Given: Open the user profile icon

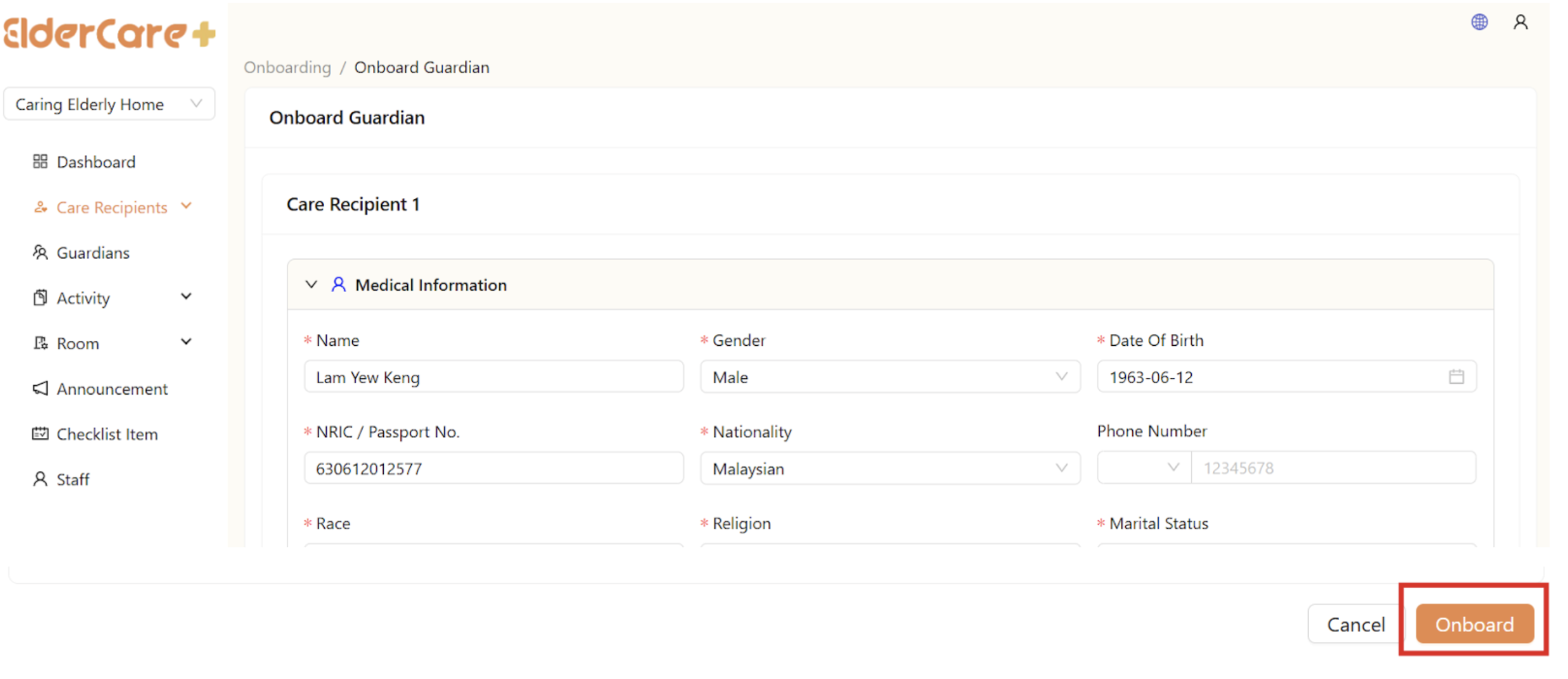Looking at the screenshot, I should pyautogui.click(x=1520, y=23).
